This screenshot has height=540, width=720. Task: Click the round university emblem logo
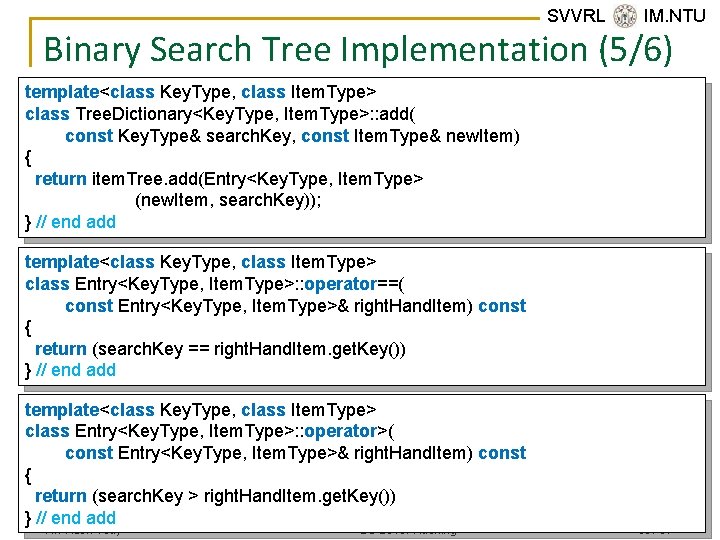[x=625, y=16]
